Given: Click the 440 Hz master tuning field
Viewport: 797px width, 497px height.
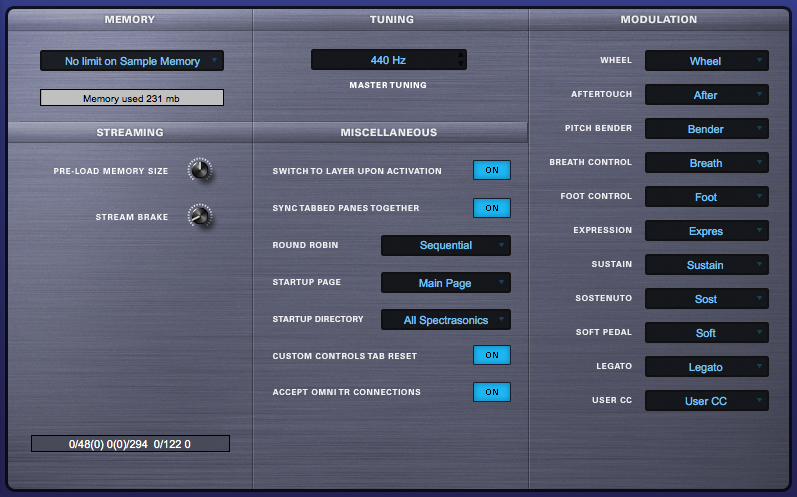Looking at the screenshot, I should point(388,60).
